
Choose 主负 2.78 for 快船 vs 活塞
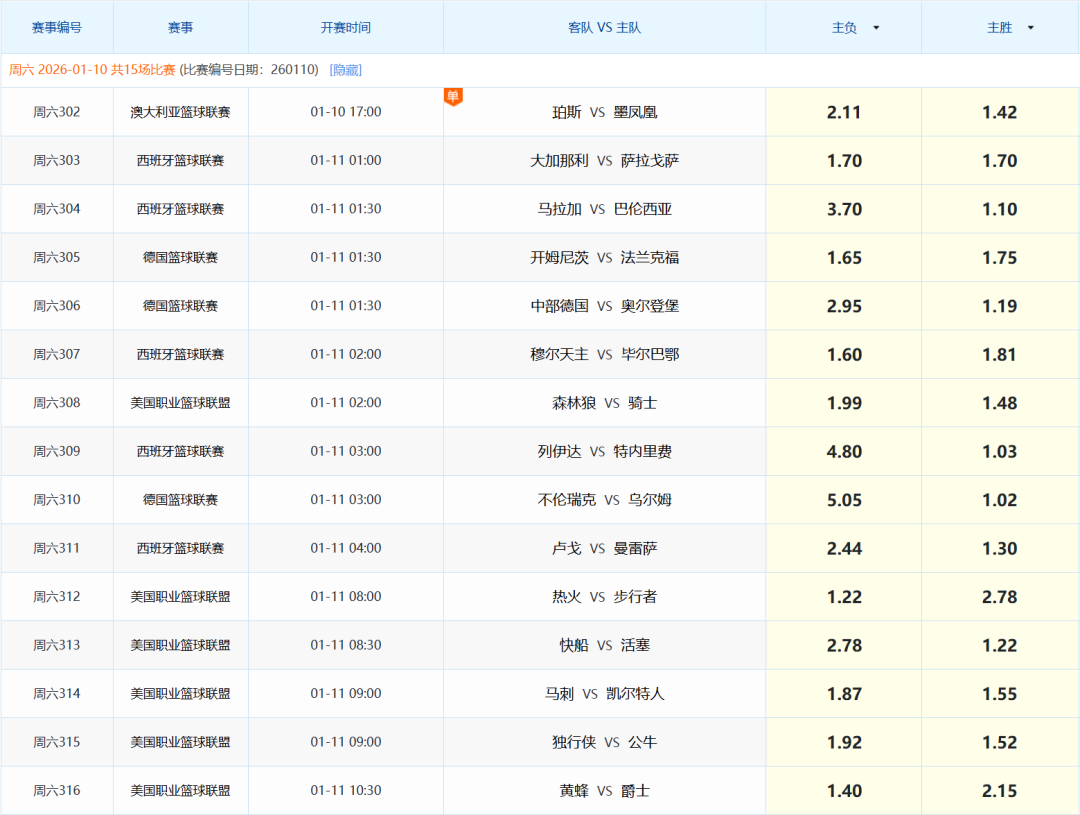point(844,646)
